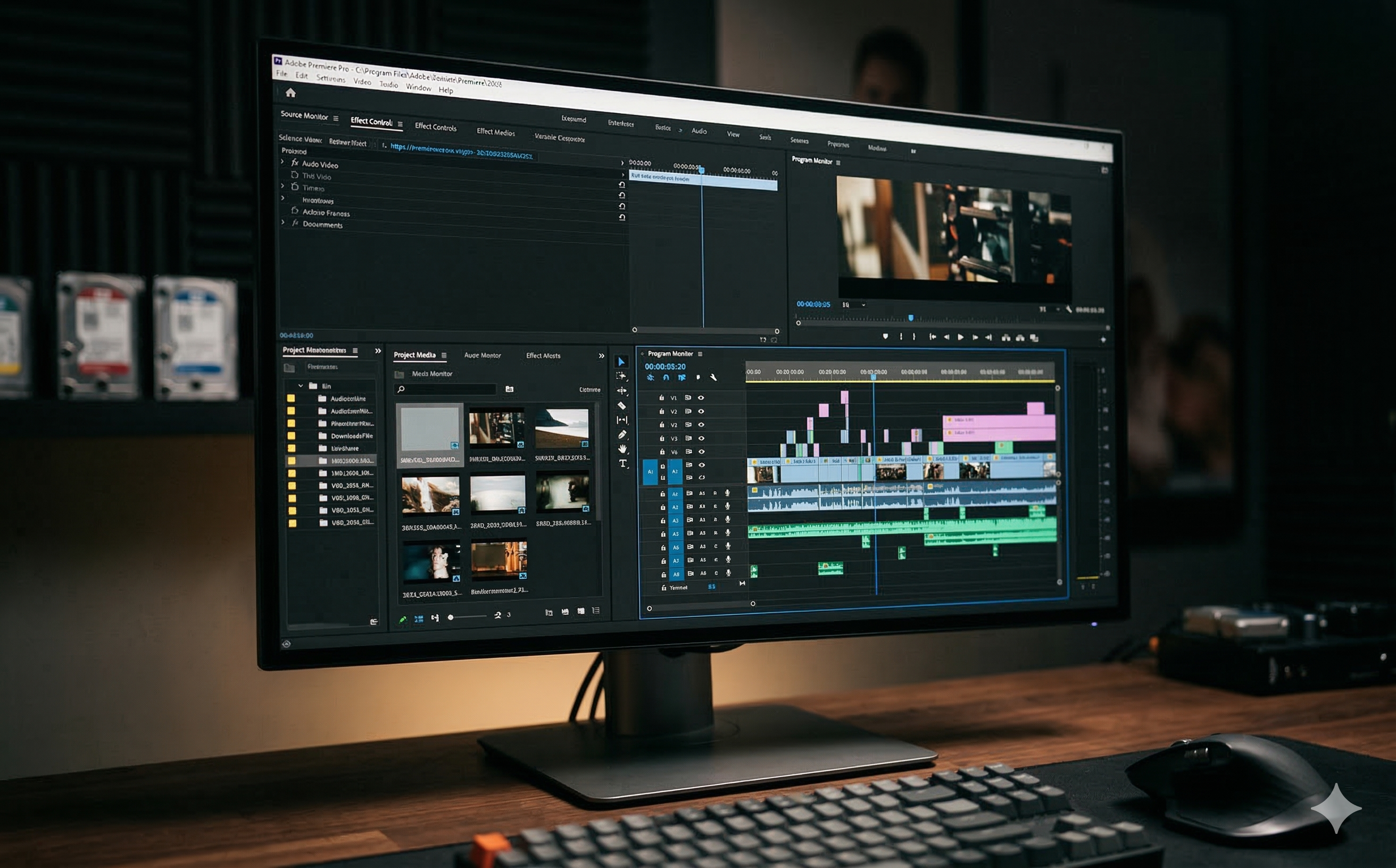Open the Window menu
This screenshot has width=1396, height=868.
[x=418, y=88]
